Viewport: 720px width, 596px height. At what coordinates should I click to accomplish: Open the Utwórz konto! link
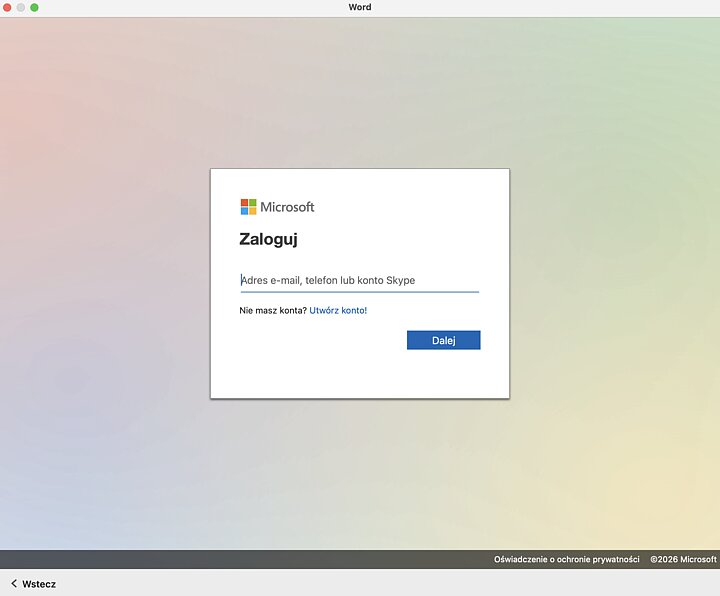pos(338,310)
